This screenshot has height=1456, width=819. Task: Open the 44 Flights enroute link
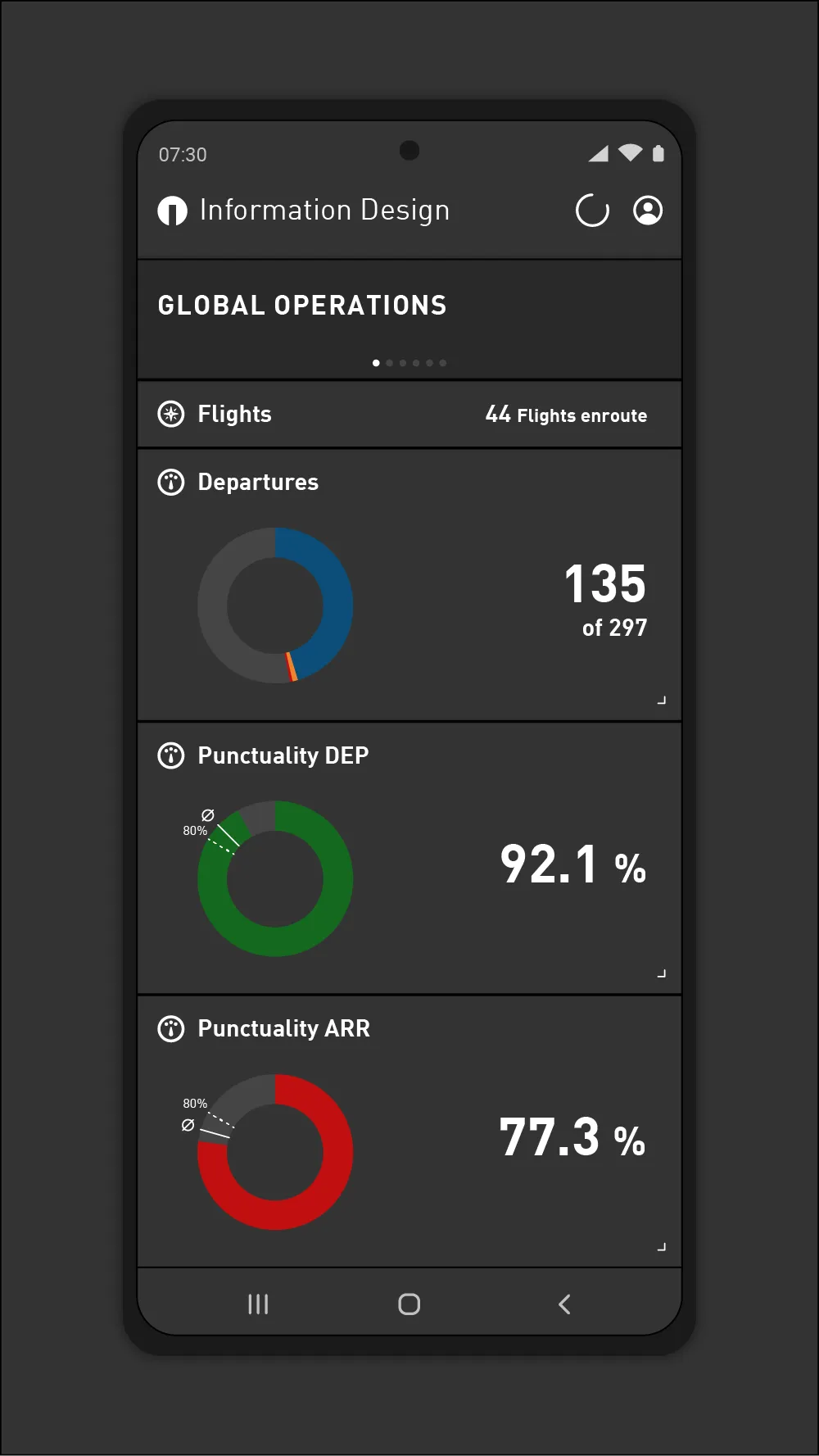(566, 415)
